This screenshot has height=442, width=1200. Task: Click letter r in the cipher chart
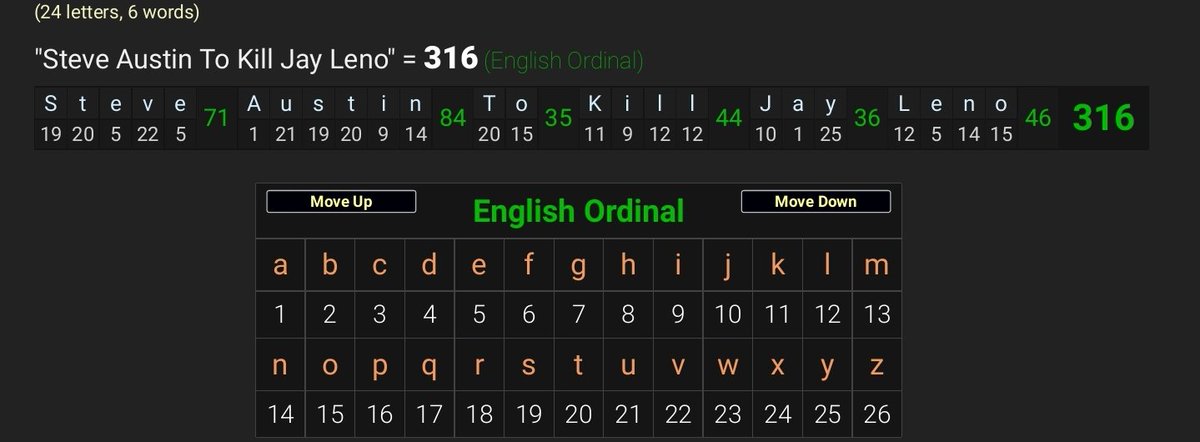point(479,366)
